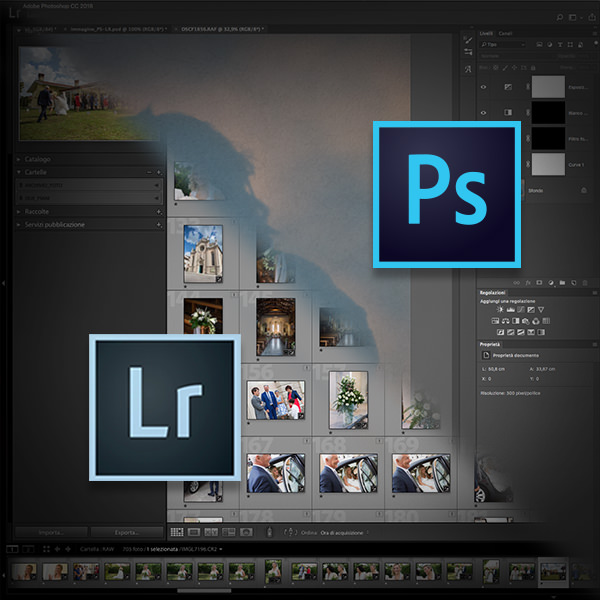Select the Curve 1 layer mask thumbnail
Screen dimensions: 600x600
[548, 165]
